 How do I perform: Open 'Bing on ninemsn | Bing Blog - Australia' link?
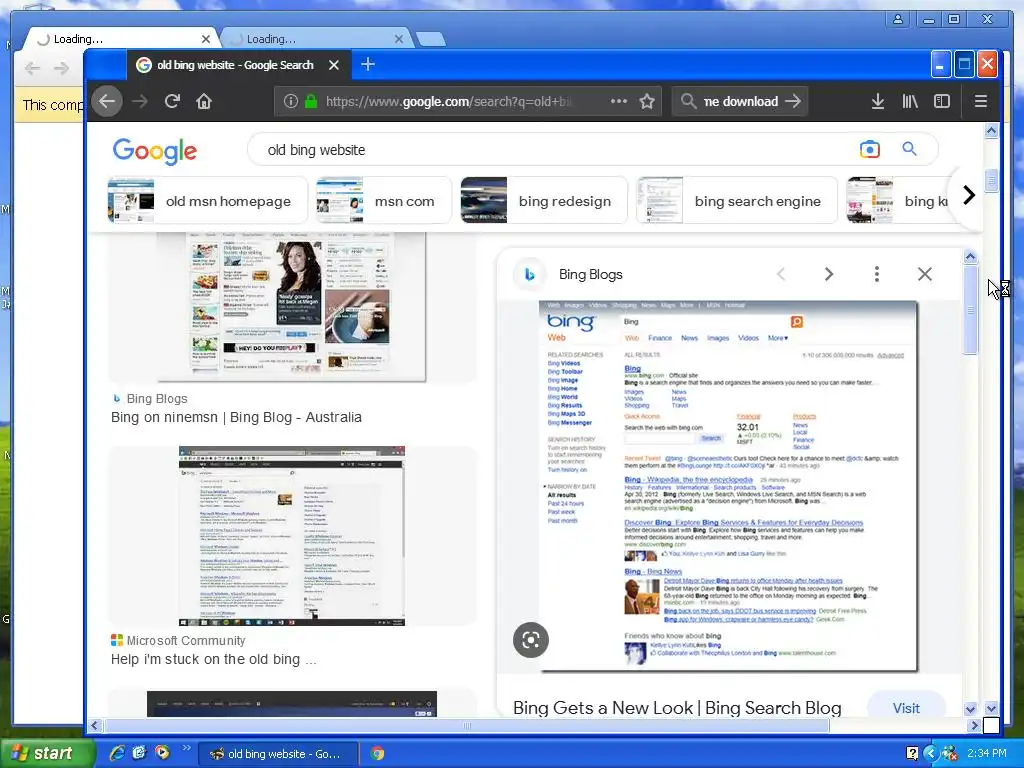(236, 417)
